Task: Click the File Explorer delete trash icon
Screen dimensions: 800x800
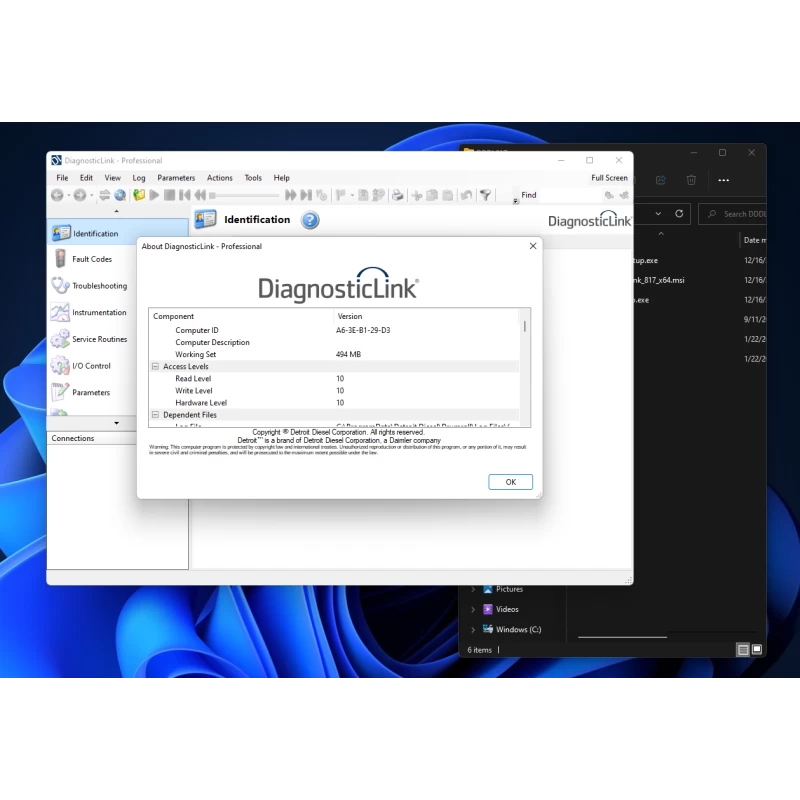Action: [x=691, y=180]
